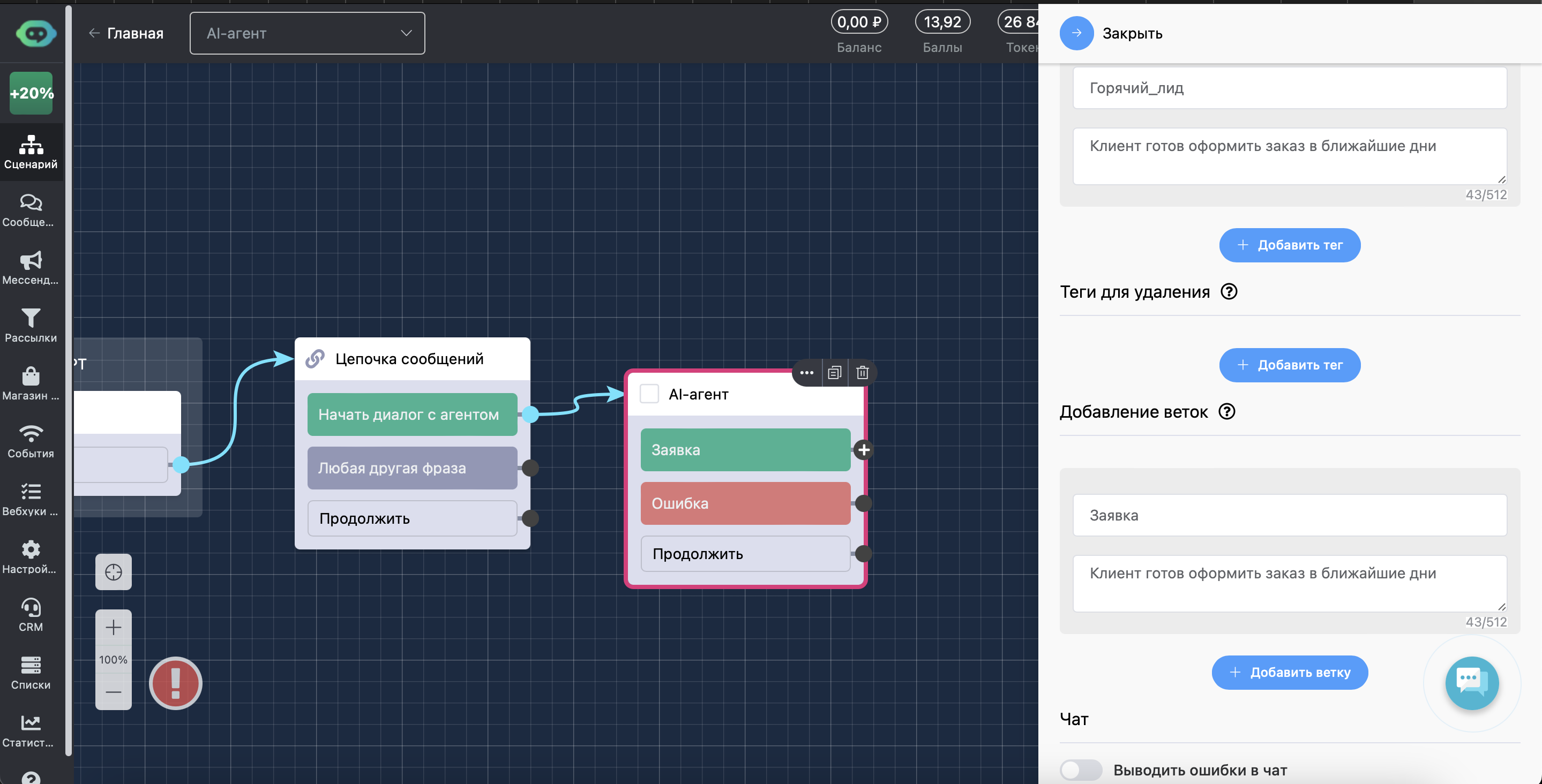Go back to Главная
Image resolution: width=1542 pixels, height=784 pixels.
(x=126, y=33)
